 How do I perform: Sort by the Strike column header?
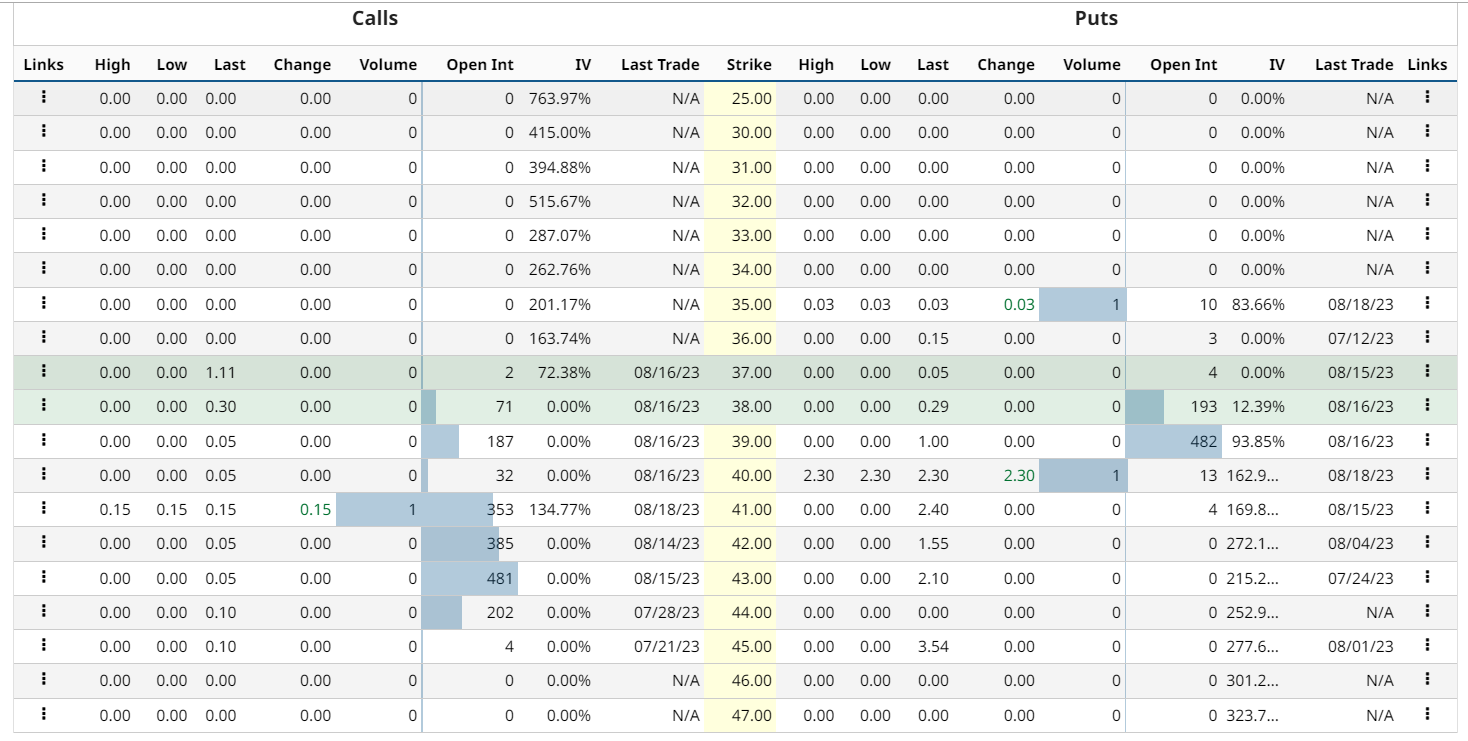(x=749, y=65)
